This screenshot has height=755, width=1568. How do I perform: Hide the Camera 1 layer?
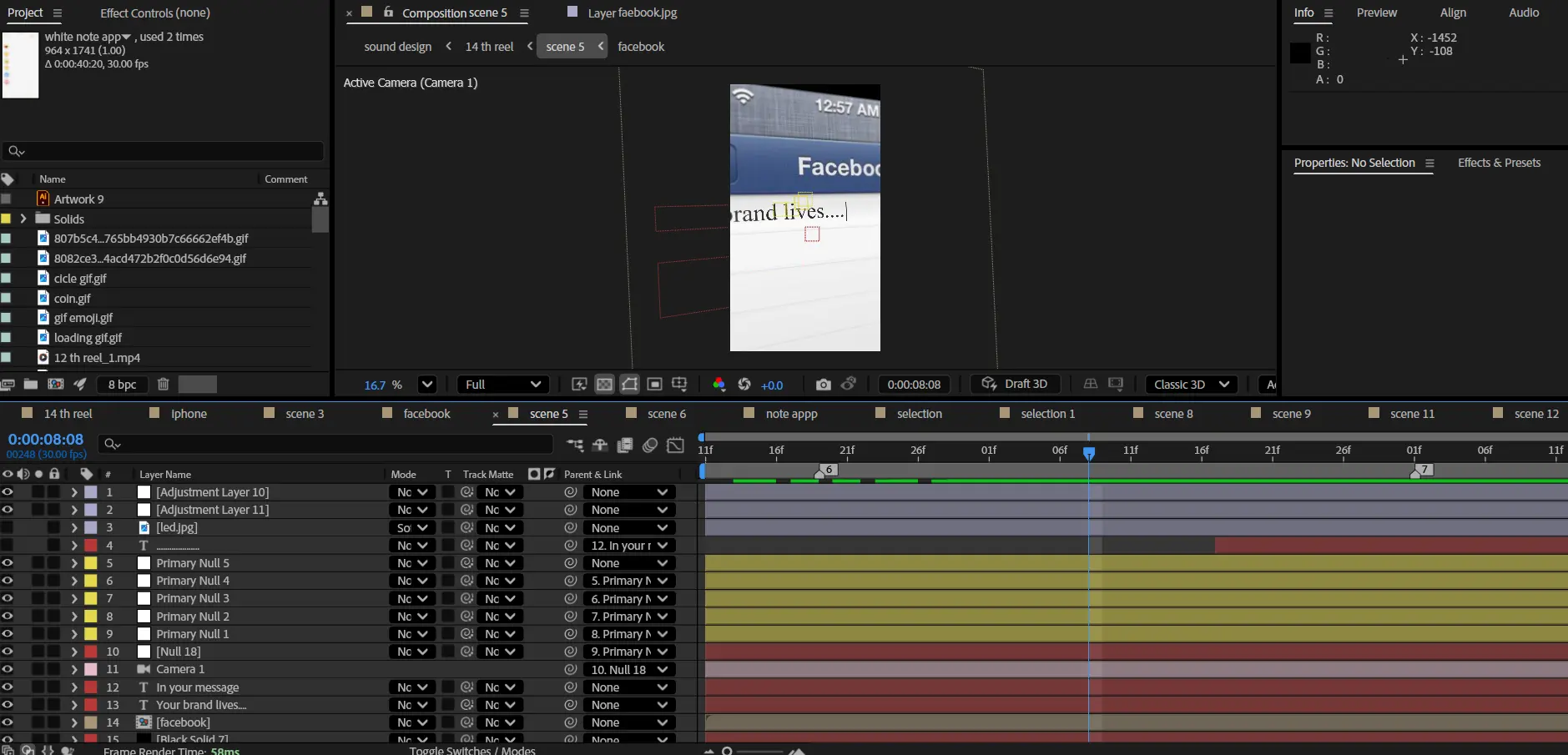point(8,669)
